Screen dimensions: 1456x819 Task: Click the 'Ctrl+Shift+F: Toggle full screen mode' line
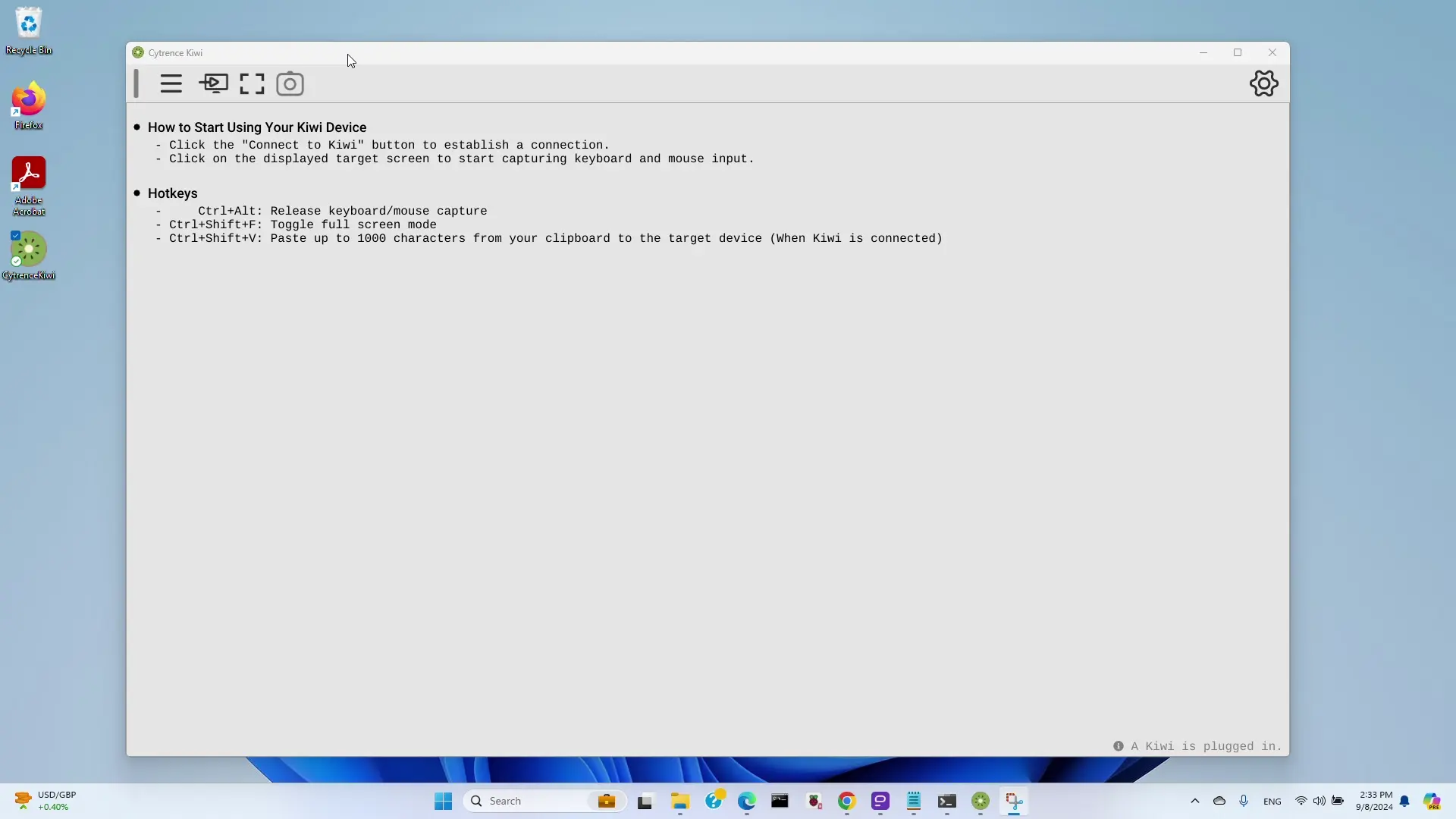tap(303, 224)
